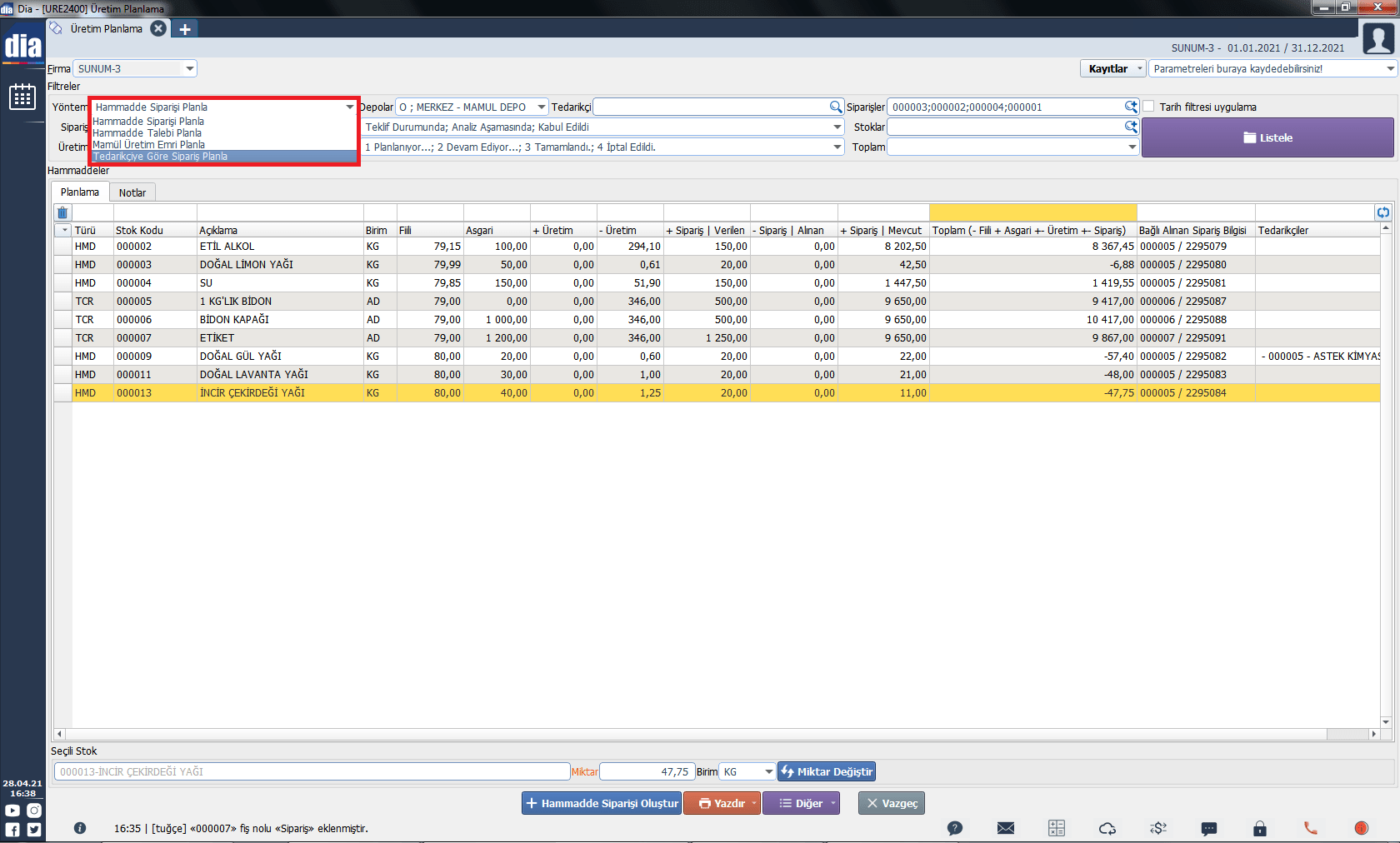Click the Siparişler lookup icon
Viewport: 1400px width, 843px height.
(x=1131, y=107)
